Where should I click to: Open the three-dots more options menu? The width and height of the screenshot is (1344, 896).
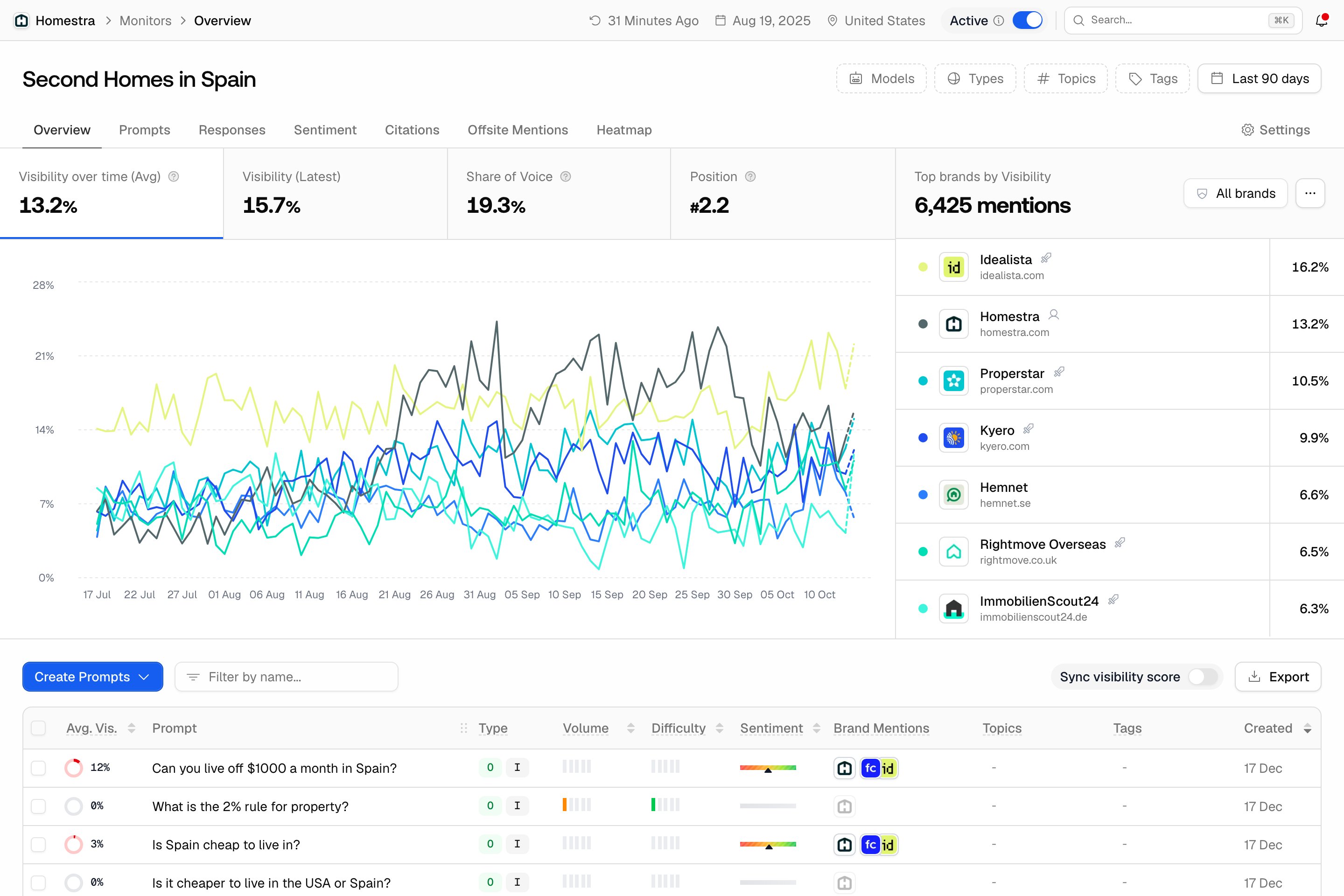[x=1310, y=193]
